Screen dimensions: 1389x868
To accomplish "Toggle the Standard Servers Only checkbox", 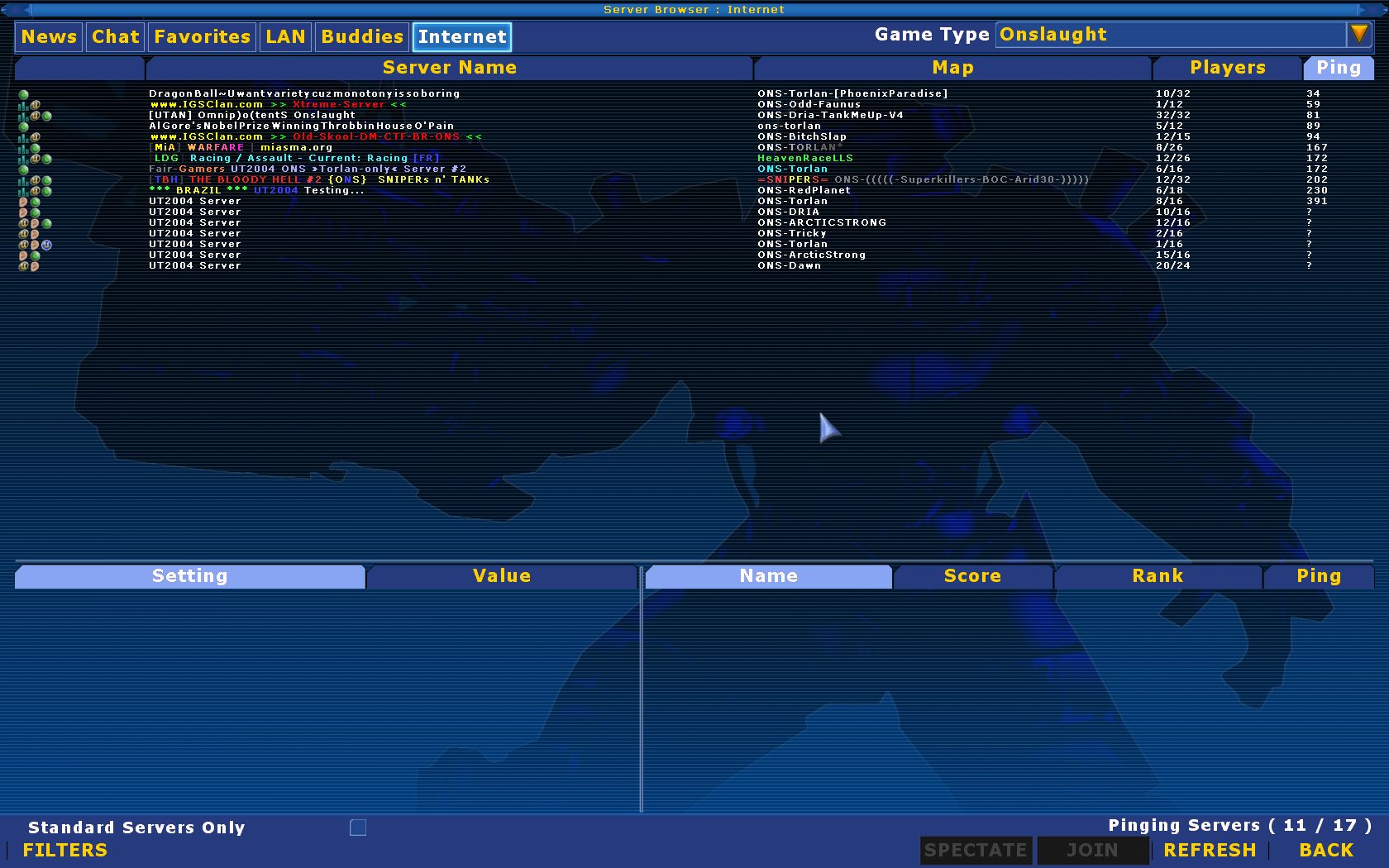I will tap(358, 827).
